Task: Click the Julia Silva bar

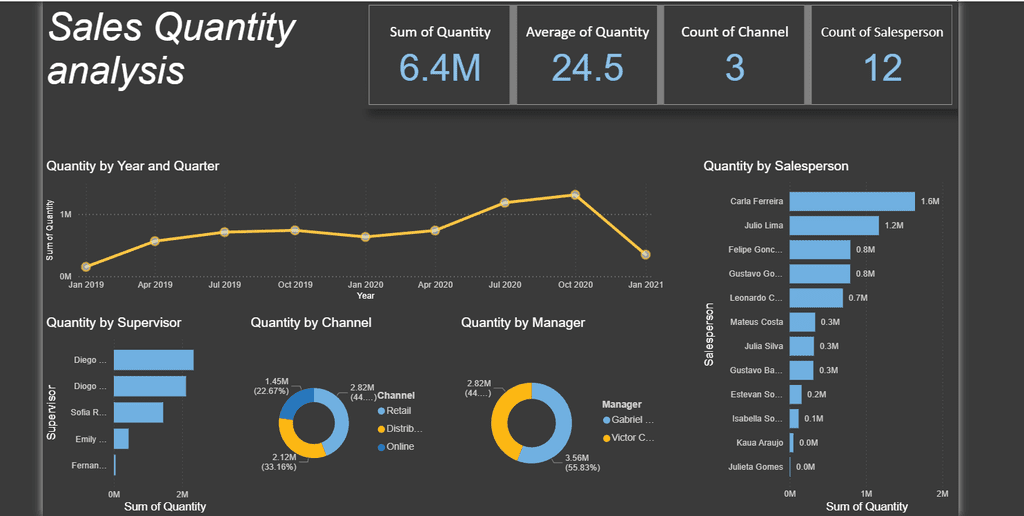Action: (x=801, y=346)
